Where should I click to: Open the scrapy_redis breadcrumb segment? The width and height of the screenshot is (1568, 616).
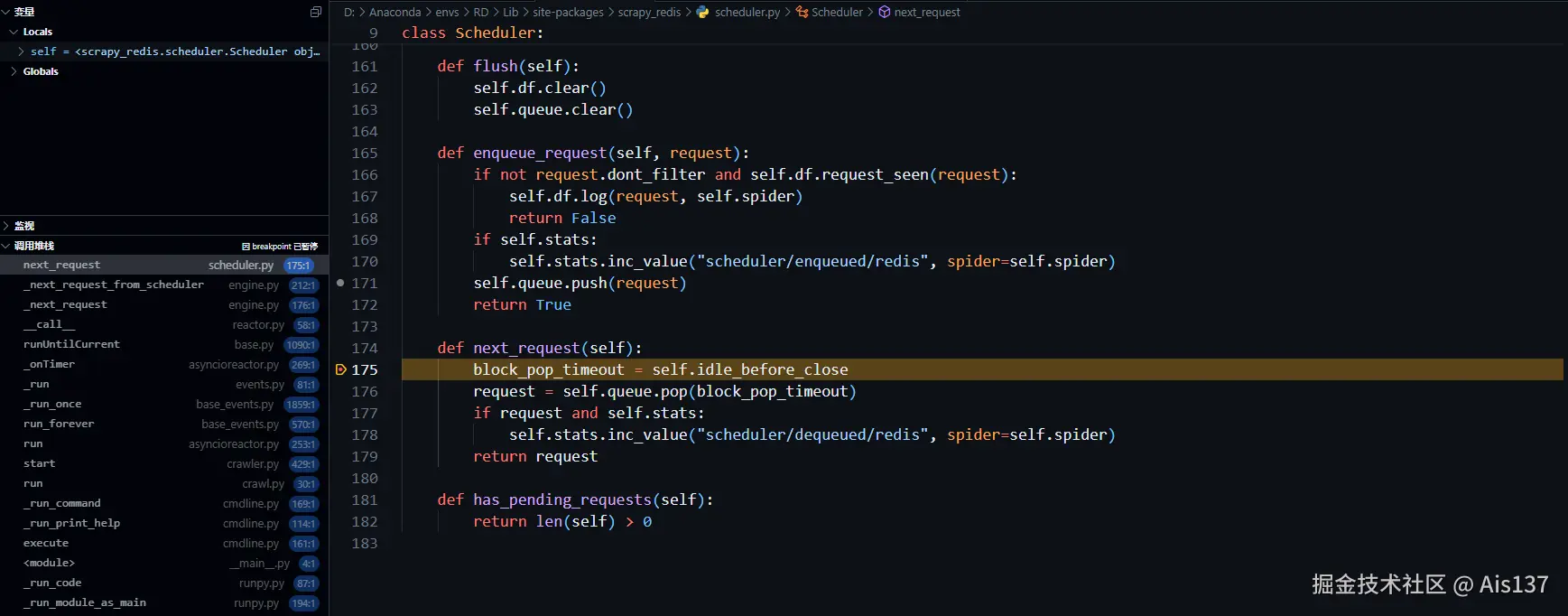click(x=649, y=12)
